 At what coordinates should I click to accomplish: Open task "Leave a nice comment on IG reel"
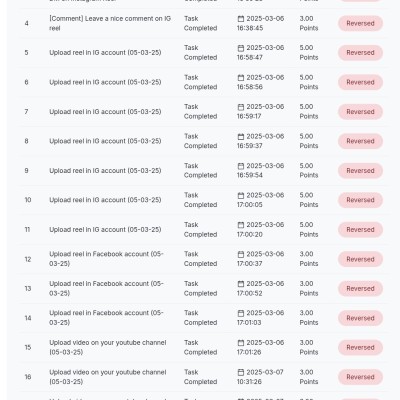[x=110, y=23]
